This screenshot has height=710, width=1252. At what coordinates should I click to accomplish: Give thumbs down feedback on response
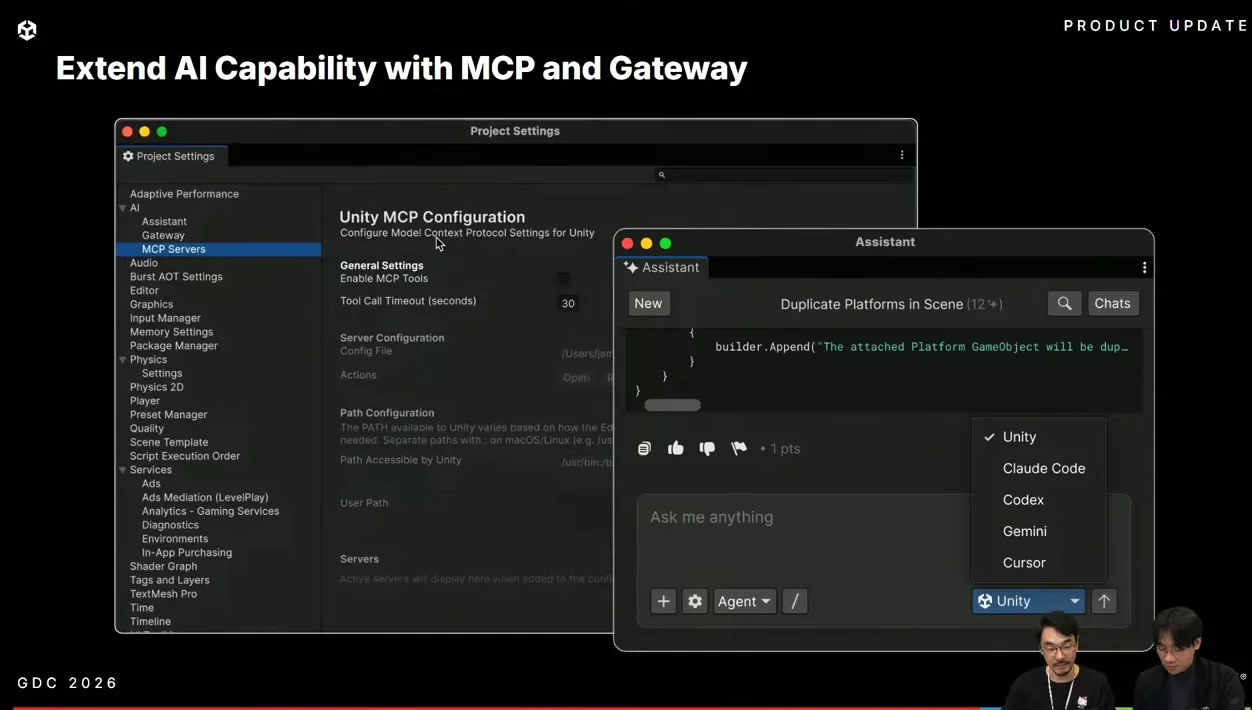pyautogui.click(x=707, y=448)
